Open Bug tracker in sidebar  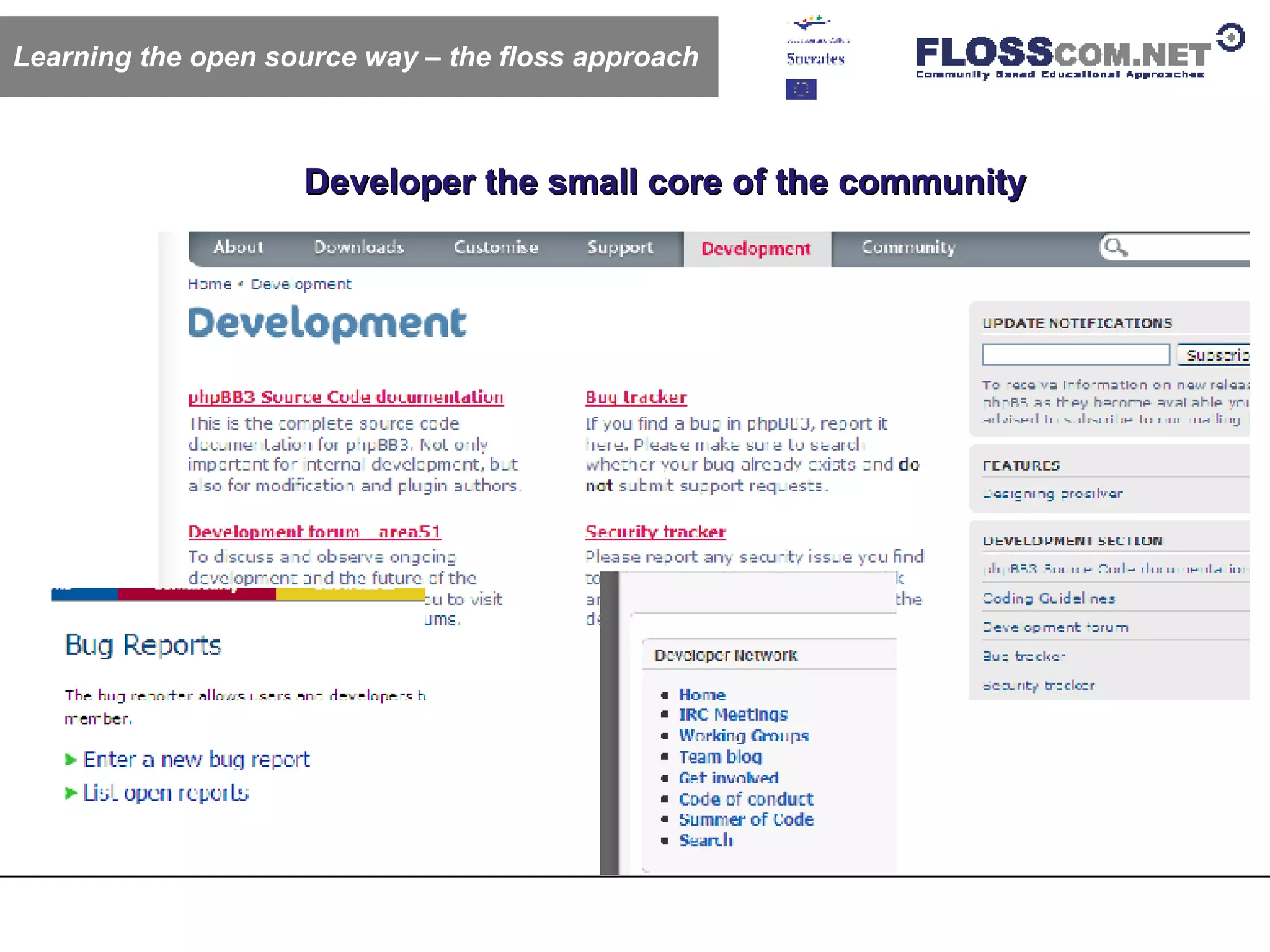(x=1024, y=656)
